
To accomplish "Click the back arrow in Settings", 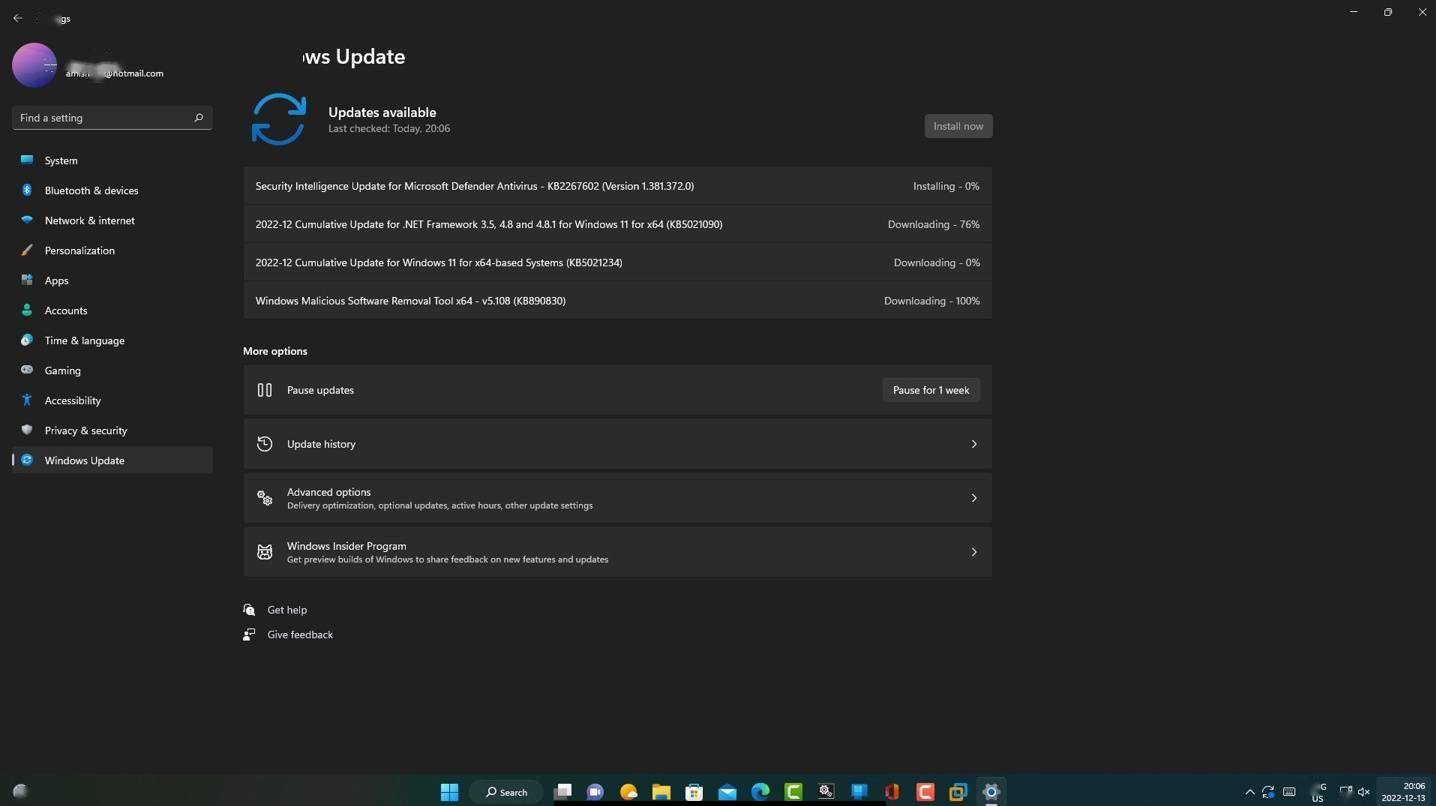I will [17, 18].
